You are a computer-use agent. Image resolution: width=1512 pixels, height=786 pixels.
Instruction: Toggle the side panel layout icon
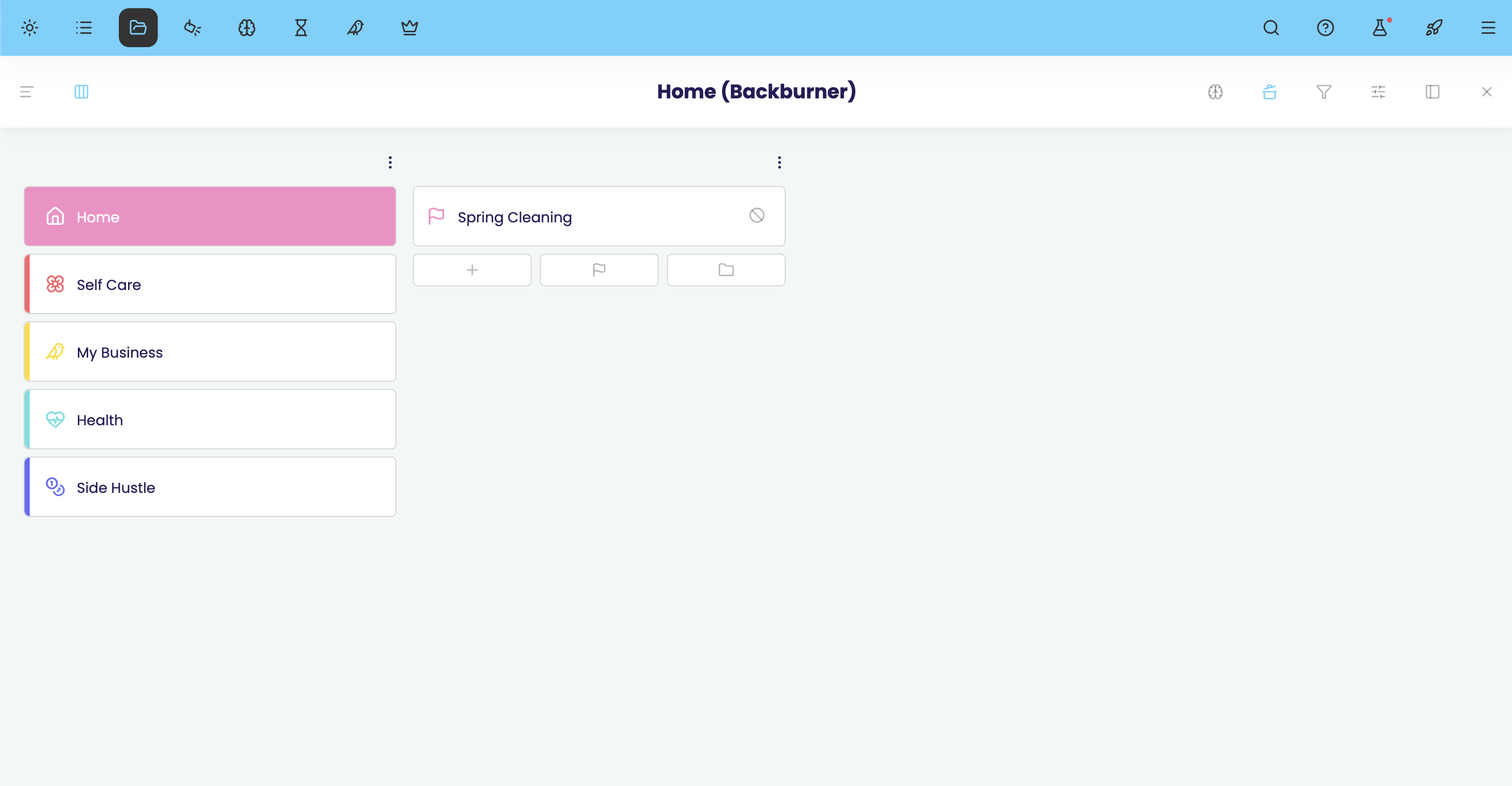(1432, 92)
